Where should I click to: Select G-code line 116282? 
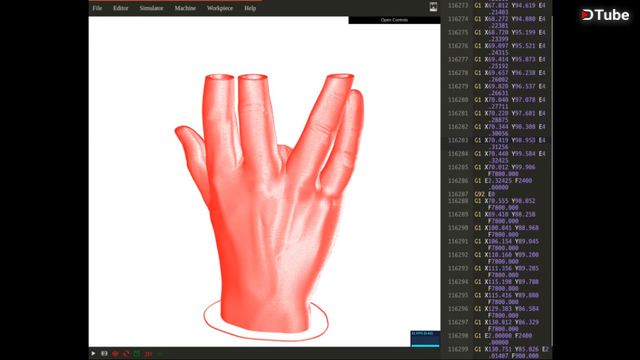pyautogui.click(x=497, y=130)
